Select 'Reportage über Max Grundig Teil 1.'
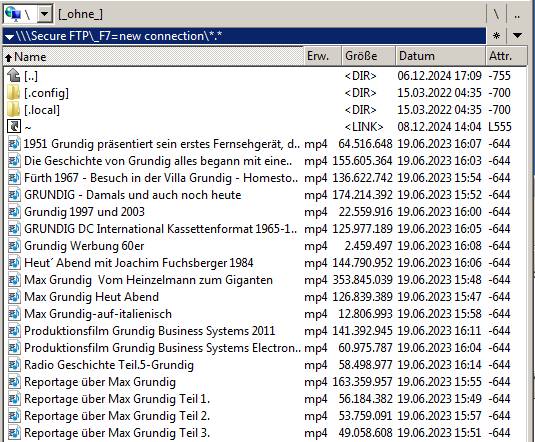Image resolution: width=535 pixels, height=442 pixels. tap(117, 399)
